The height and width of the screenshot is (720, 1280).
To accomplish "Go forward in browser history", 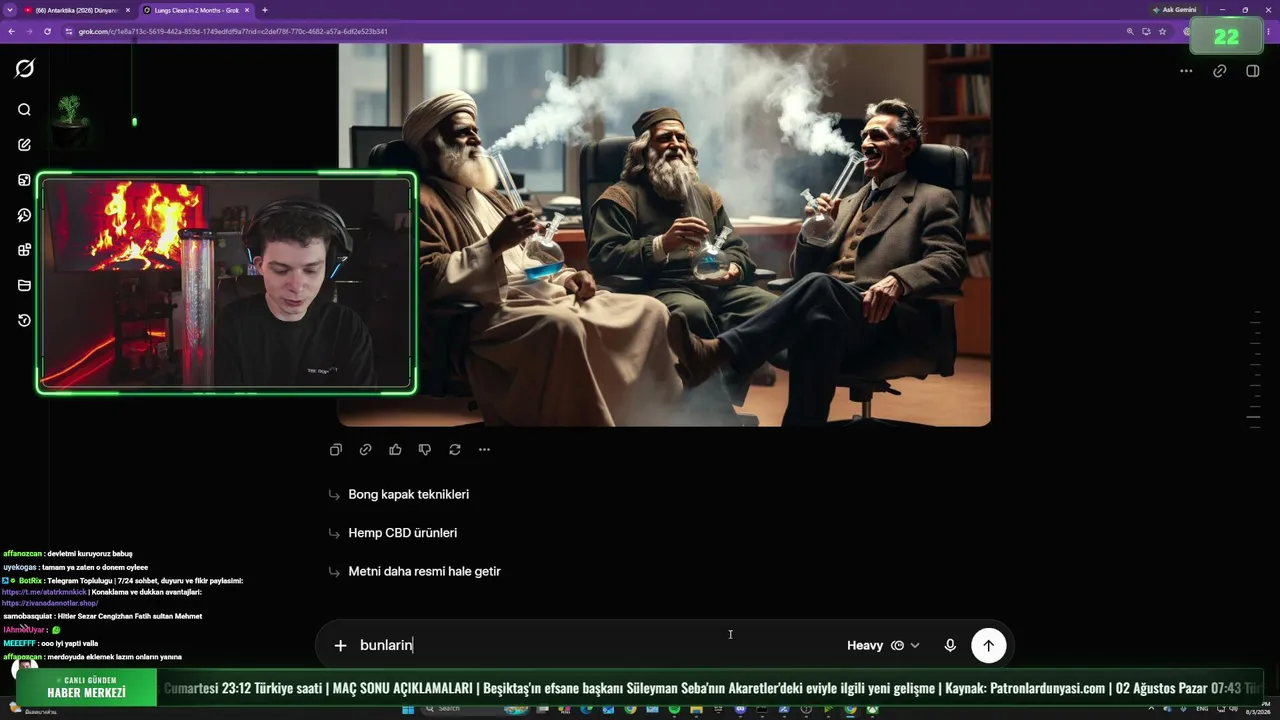I will click(x=29, y=31).
